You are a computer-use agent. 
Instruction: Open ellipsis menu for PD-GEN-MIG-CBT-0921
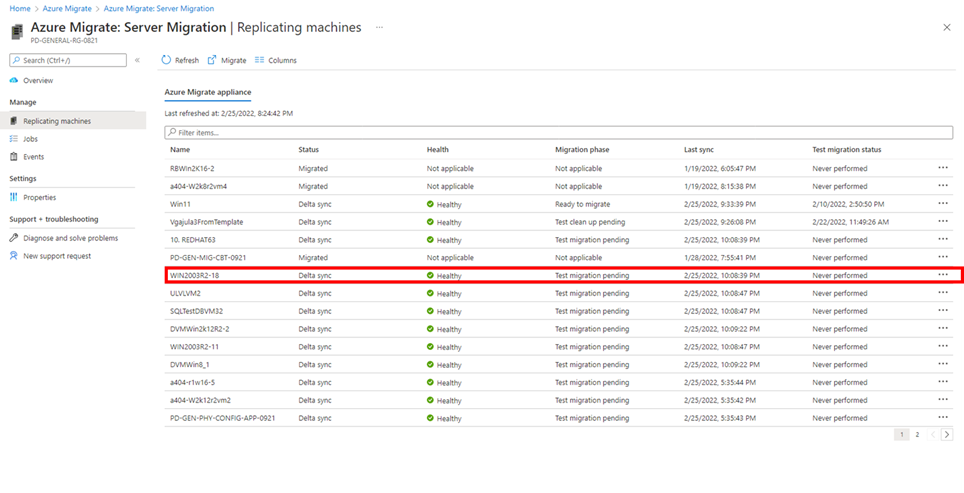(x=943, y=257)
